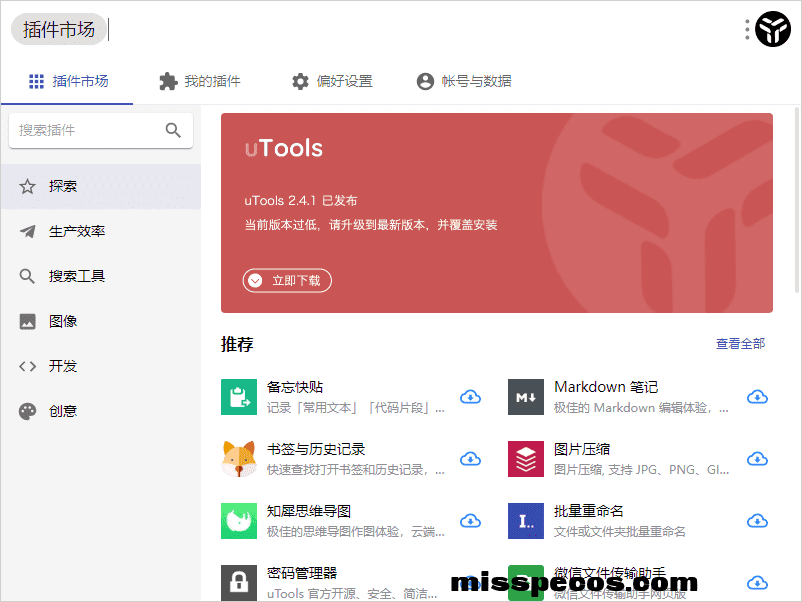802x602 pixels.
Task: Click the 查看全部 link
Action: pyautogui.click(x=740, y=344)
